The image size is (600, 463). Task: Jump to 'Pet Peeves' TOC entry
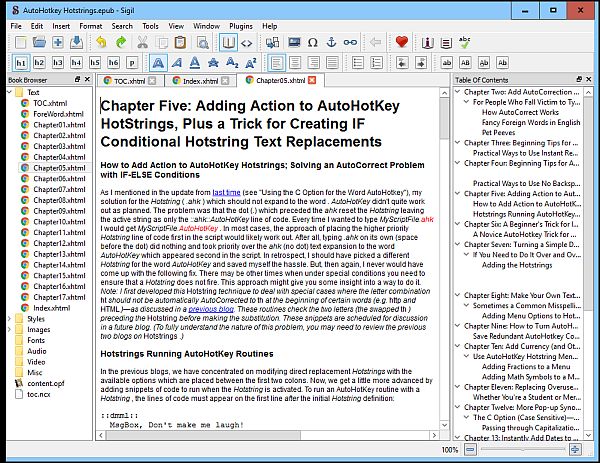499,132
